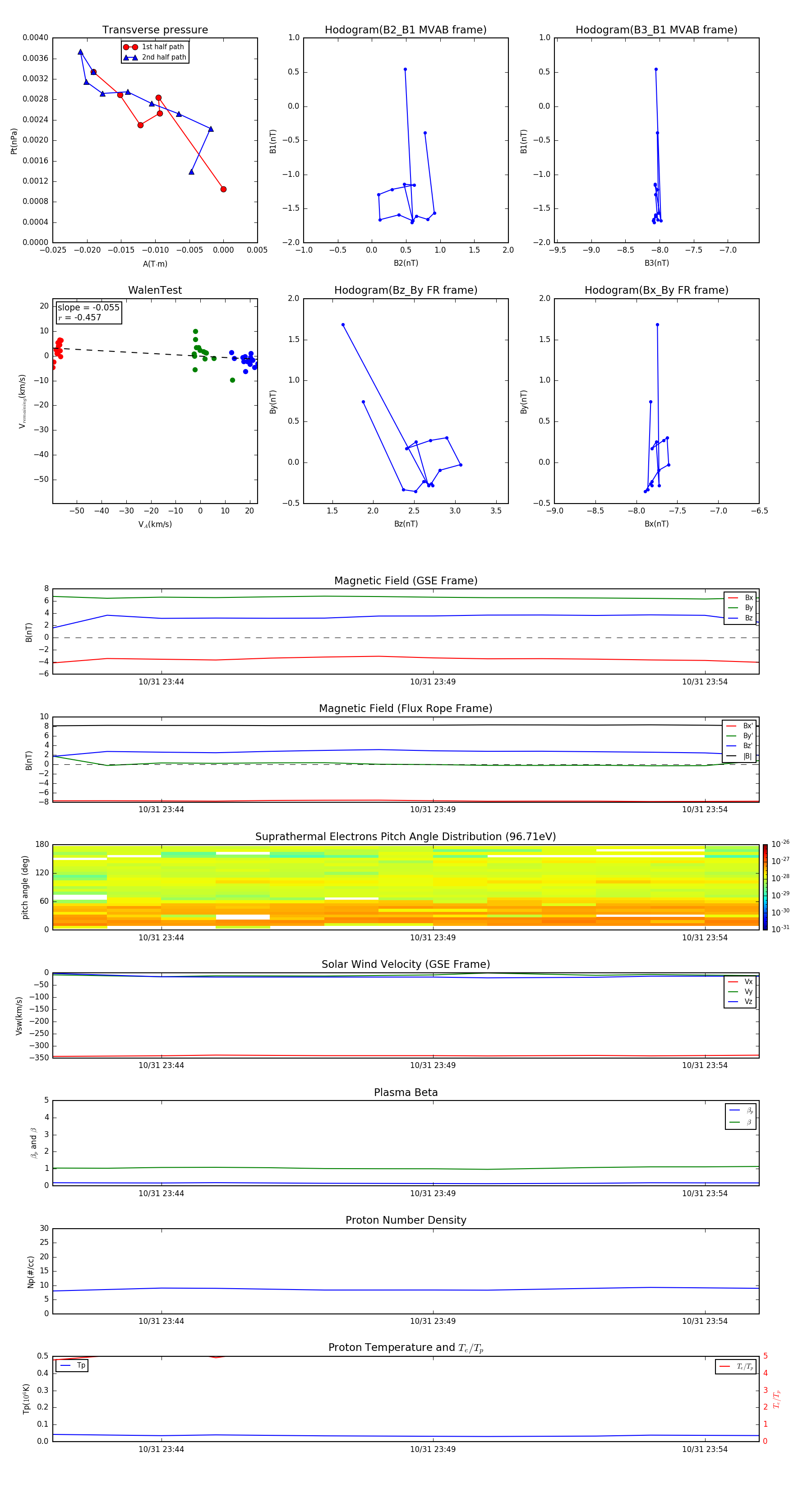The image size is (812, 1489).
Task: Click the 'Pt(nPa)' y-axis label
Action: click(14, 141)
